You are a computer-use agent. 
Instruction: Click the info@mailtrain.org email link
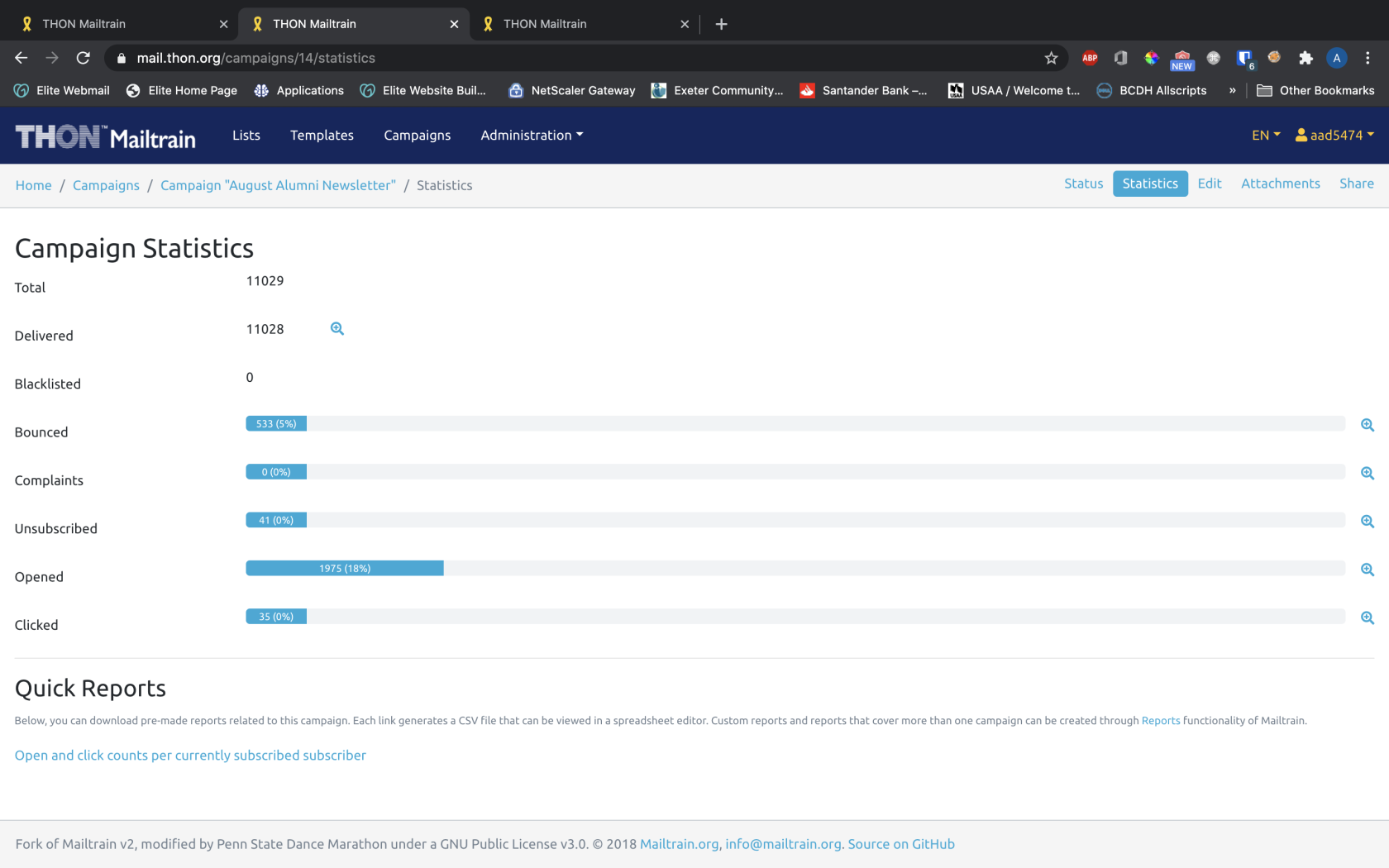783,844
